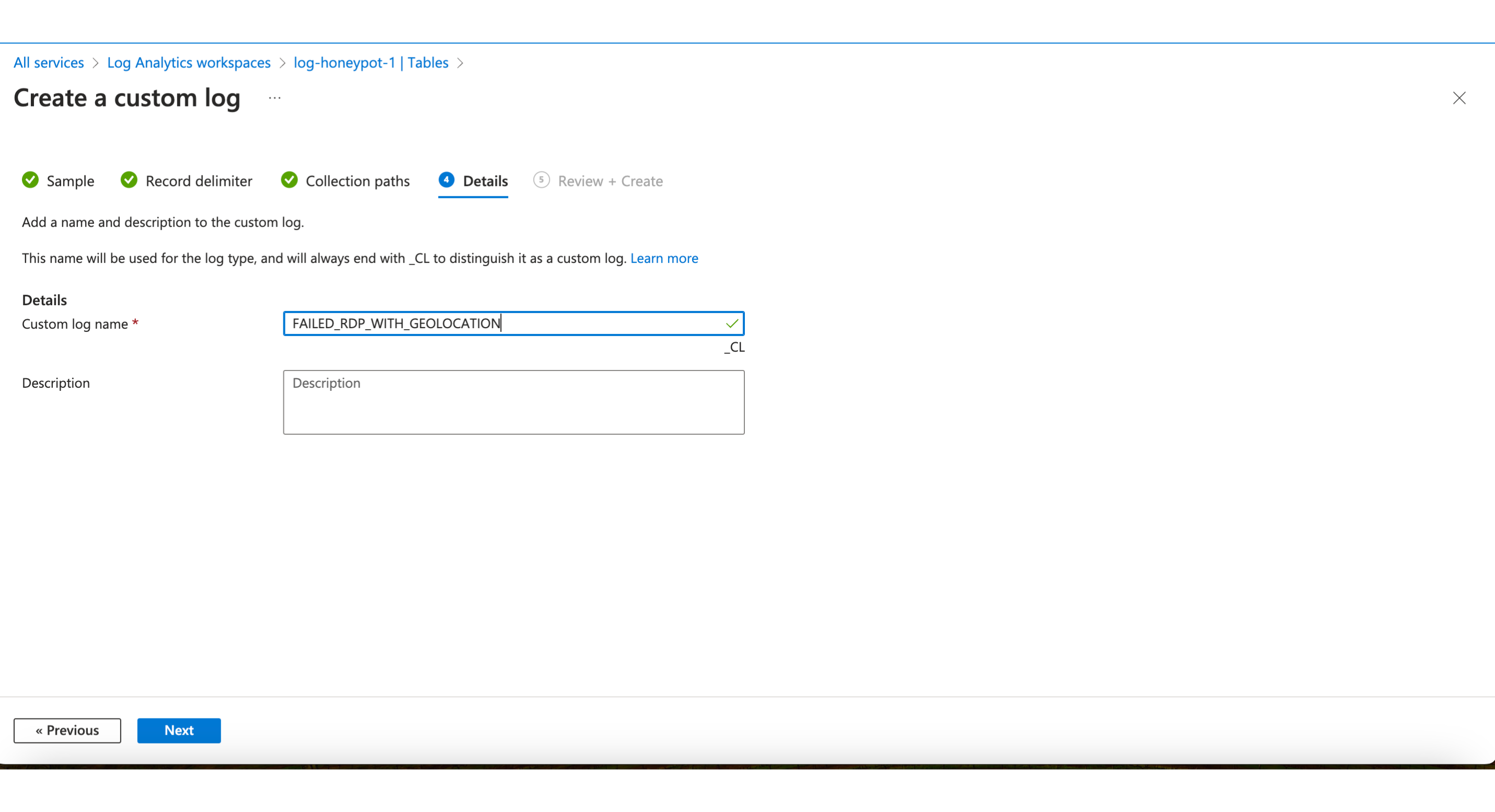Viewport: 1495px width, 812px height.
Task: Select the Details tab
Action: click(x=485, y=181)
